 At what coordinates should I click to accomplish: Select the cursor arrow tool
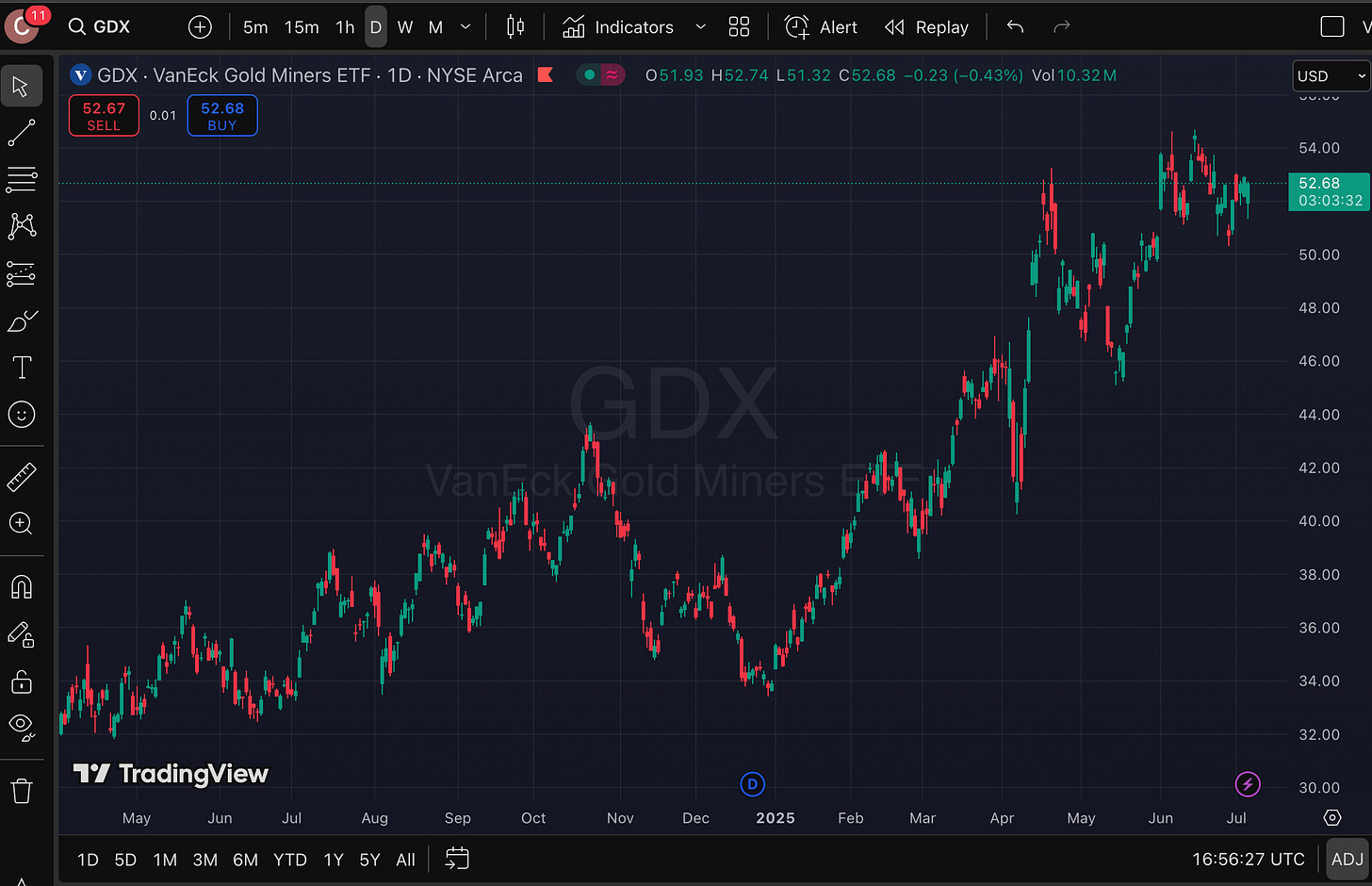click(x=21, y=87)
